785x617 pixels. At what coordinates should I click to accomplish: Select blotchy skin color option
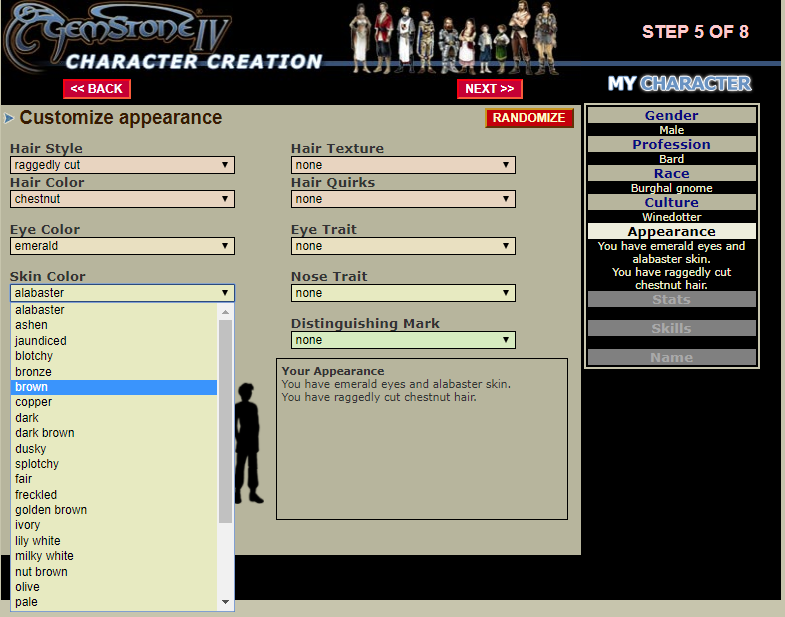click(114, 356)
